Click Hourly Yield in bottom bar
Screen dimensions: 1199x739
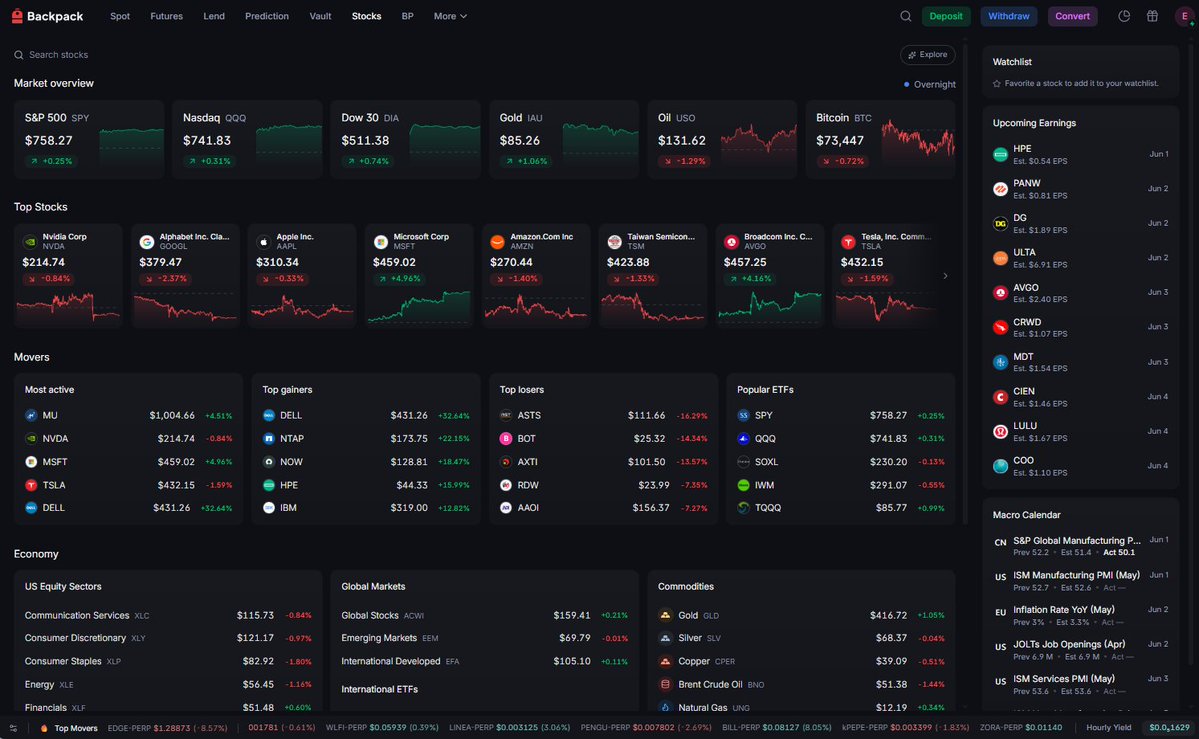tap(1108, 728)
